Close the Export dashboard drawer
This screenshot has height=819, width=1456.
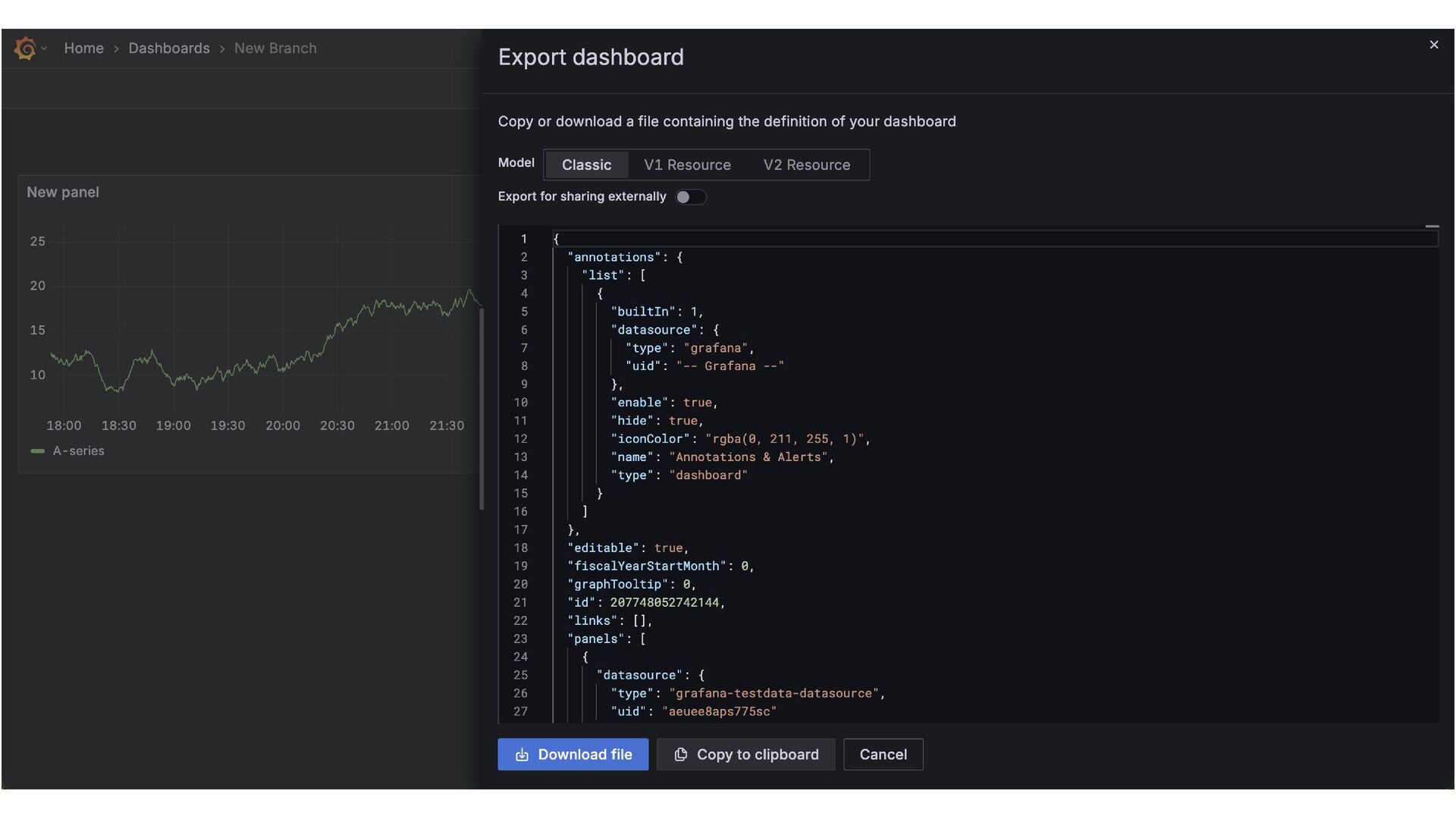[x=1433, y=45]
